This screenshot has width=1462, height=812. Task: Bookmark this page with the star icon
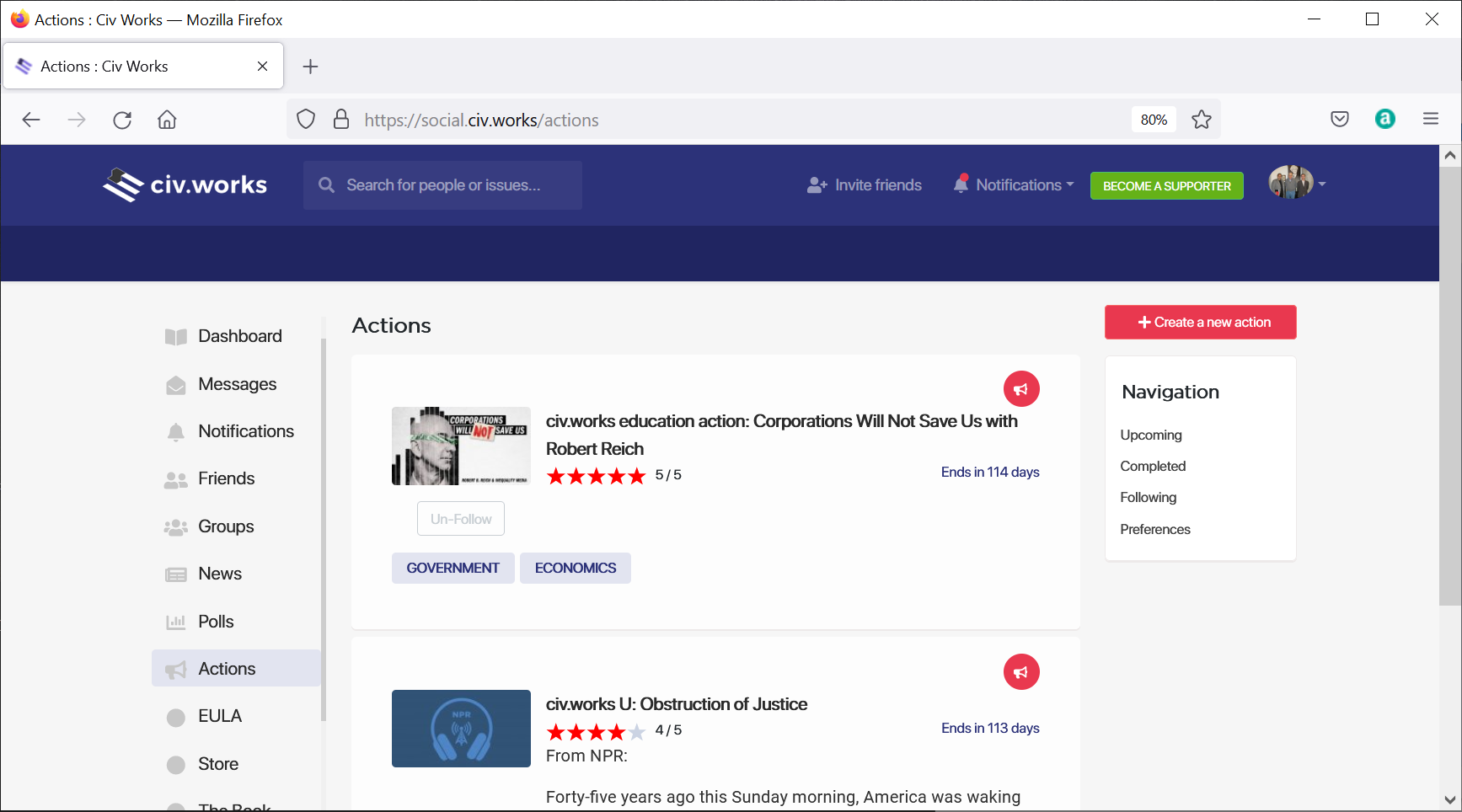pos(1201,120)
